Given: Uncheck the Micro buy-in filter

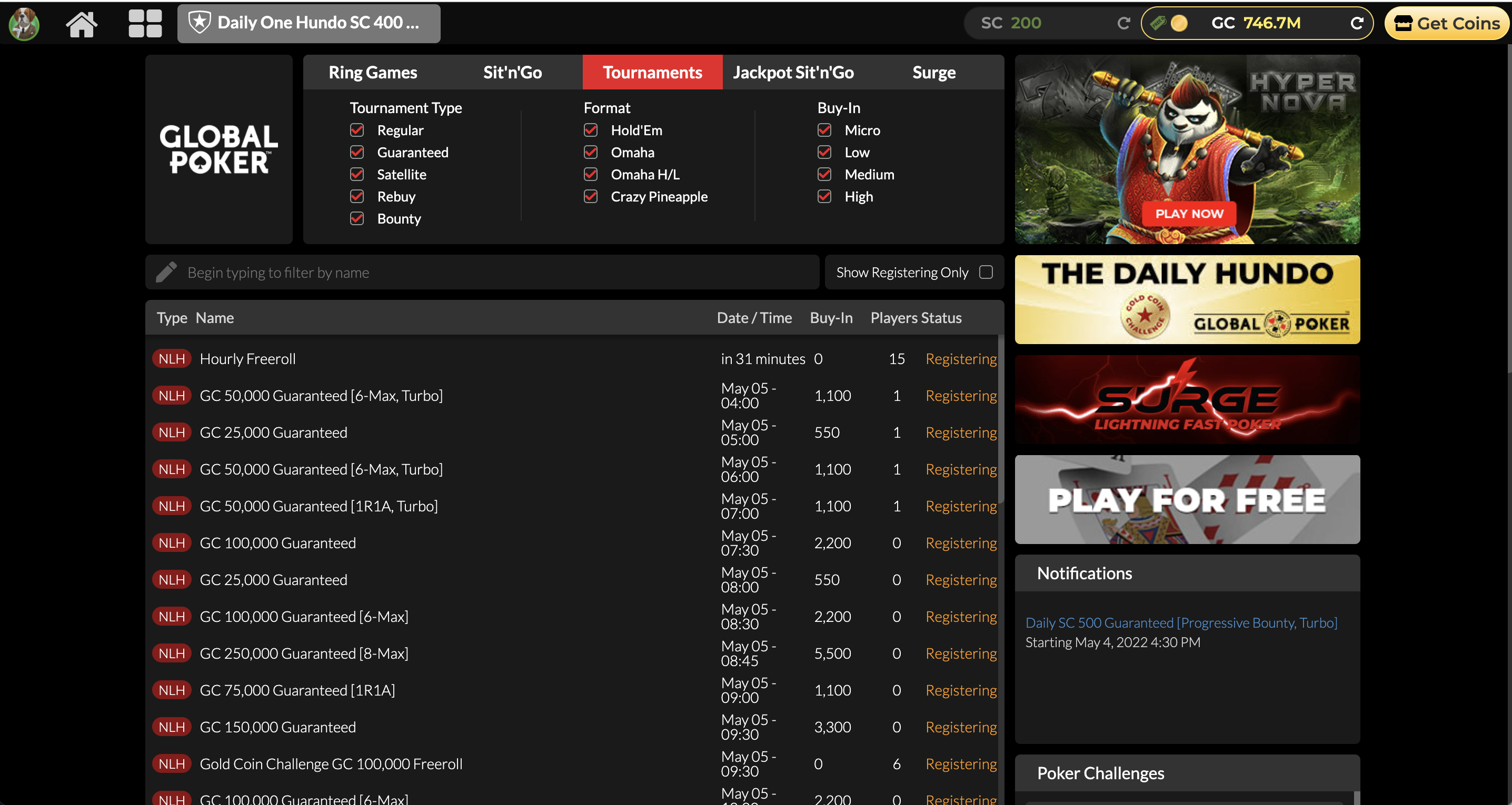Looking at the screenshot, I should [x=824, y=129].
